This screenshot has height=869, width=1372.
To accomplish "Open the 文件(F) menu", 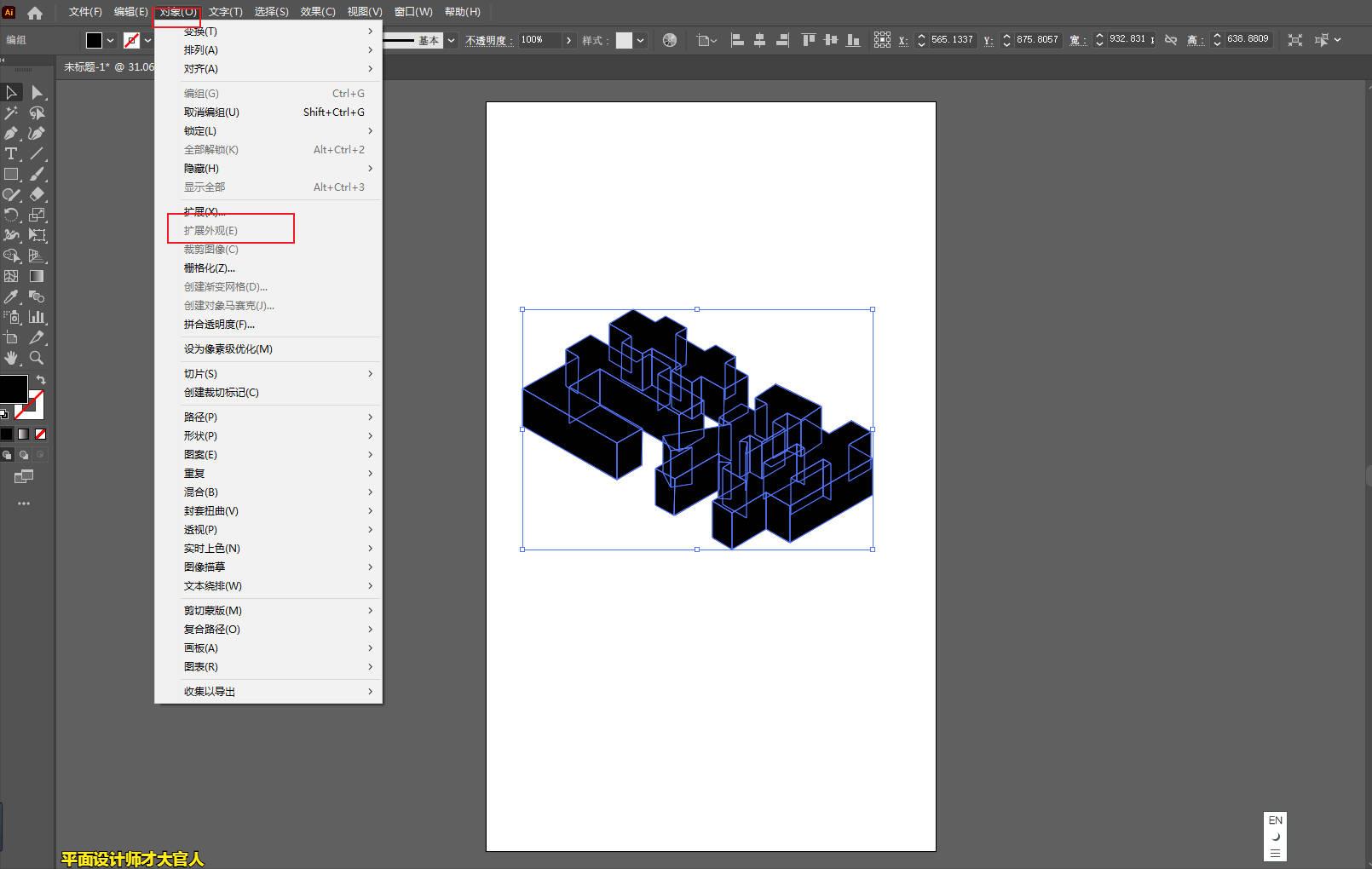I will point(85,12).
